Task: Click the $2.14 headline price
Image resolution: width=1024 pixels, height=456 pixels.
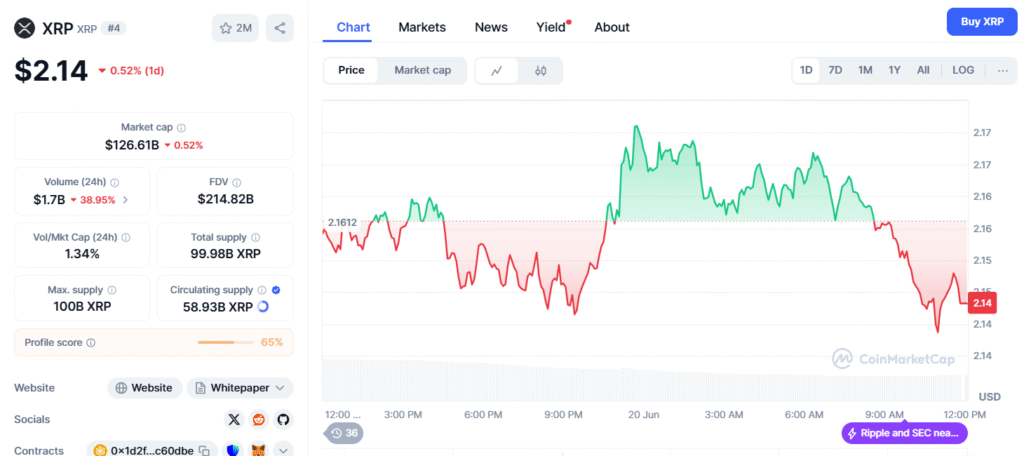Action: (x=51, y=71)
